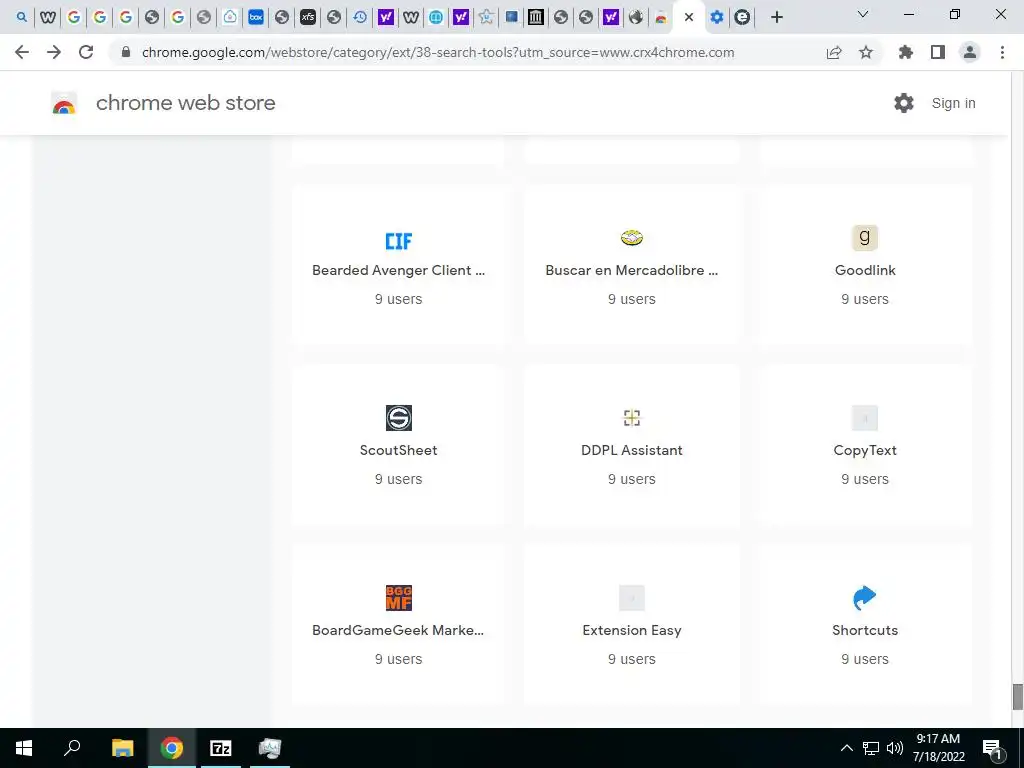Focus the address bar URL
This screenshot has width=1024, height=768.
tap(438, 52)
